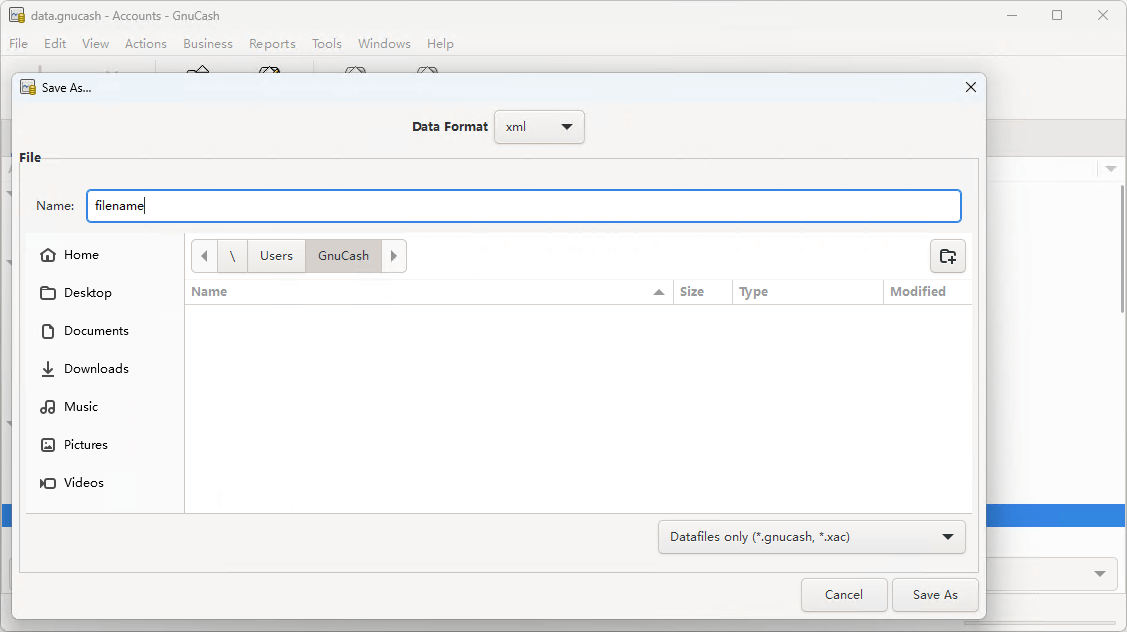This screenshot has height=632, width=1127.
Task: Open the Videos folder shortcut
Action: point(83,483)
